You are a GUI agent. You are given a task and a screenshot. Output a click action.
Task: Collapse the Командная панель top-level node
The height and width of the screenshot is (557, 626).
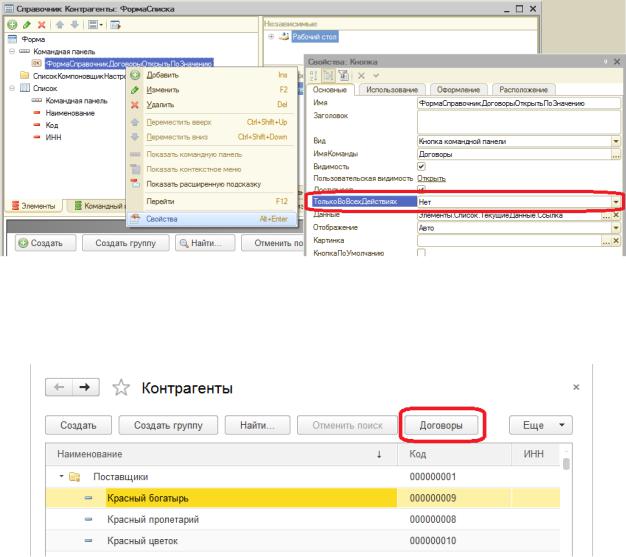click(x=12, y=52)
